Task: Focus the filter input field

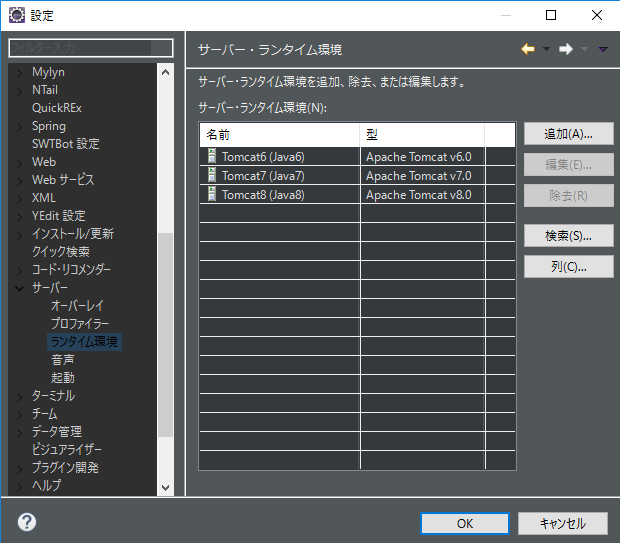Action: point(91,48)
